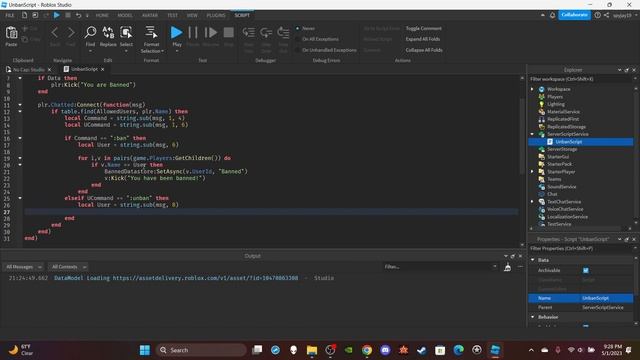Viewport: 640px width, 360px height.
Task: Edit the Name property value UnbanScript
Action: click(x=607, y=298)
